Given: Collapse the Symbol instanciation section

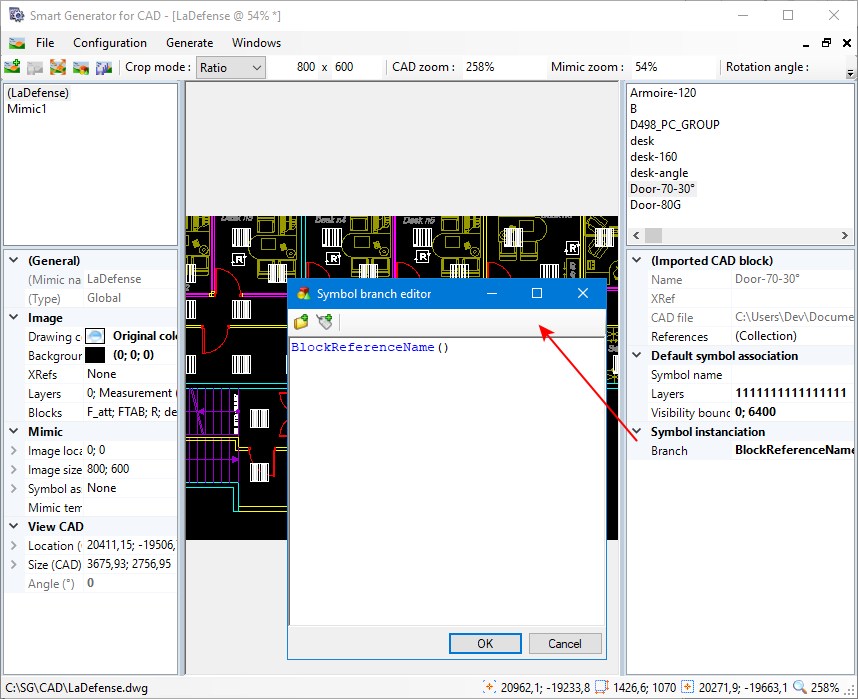Looking at the screenshot, I should coord(637,432).
